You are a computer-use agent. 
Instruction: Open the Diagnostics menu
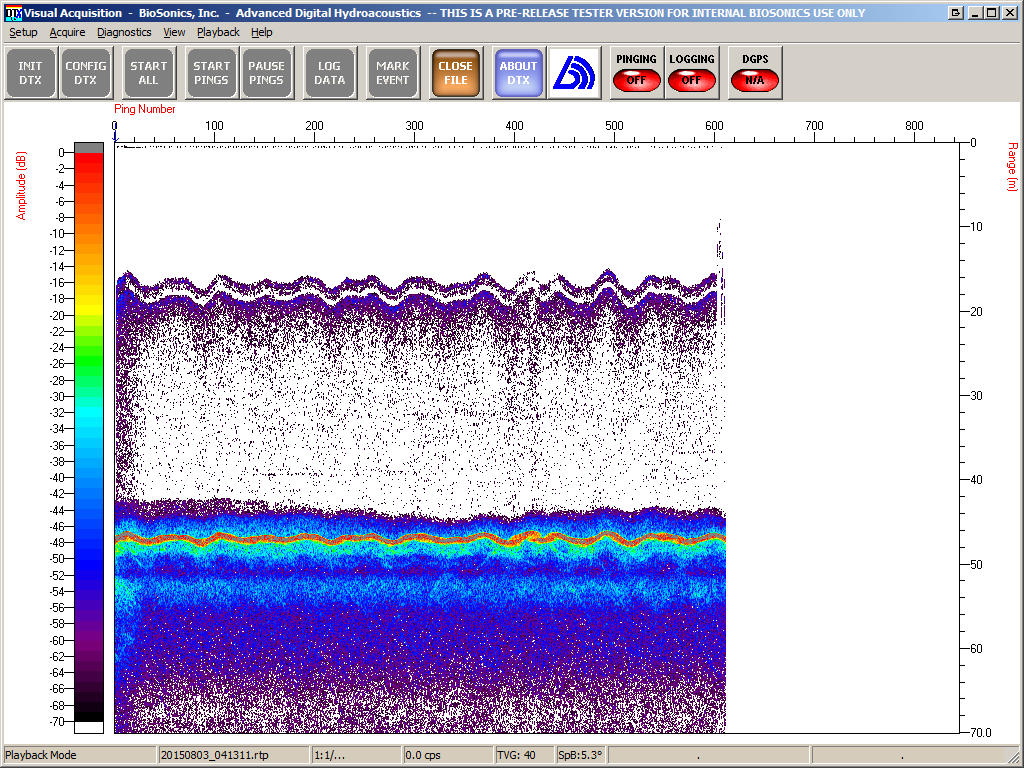point(124,32)
